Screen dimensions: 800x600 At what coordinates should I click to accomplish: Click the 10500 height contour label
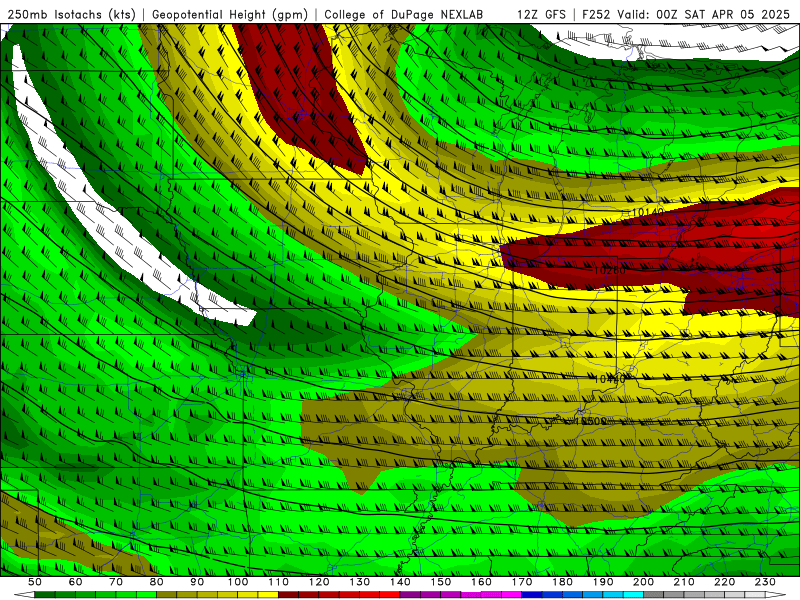click(590, 421)
